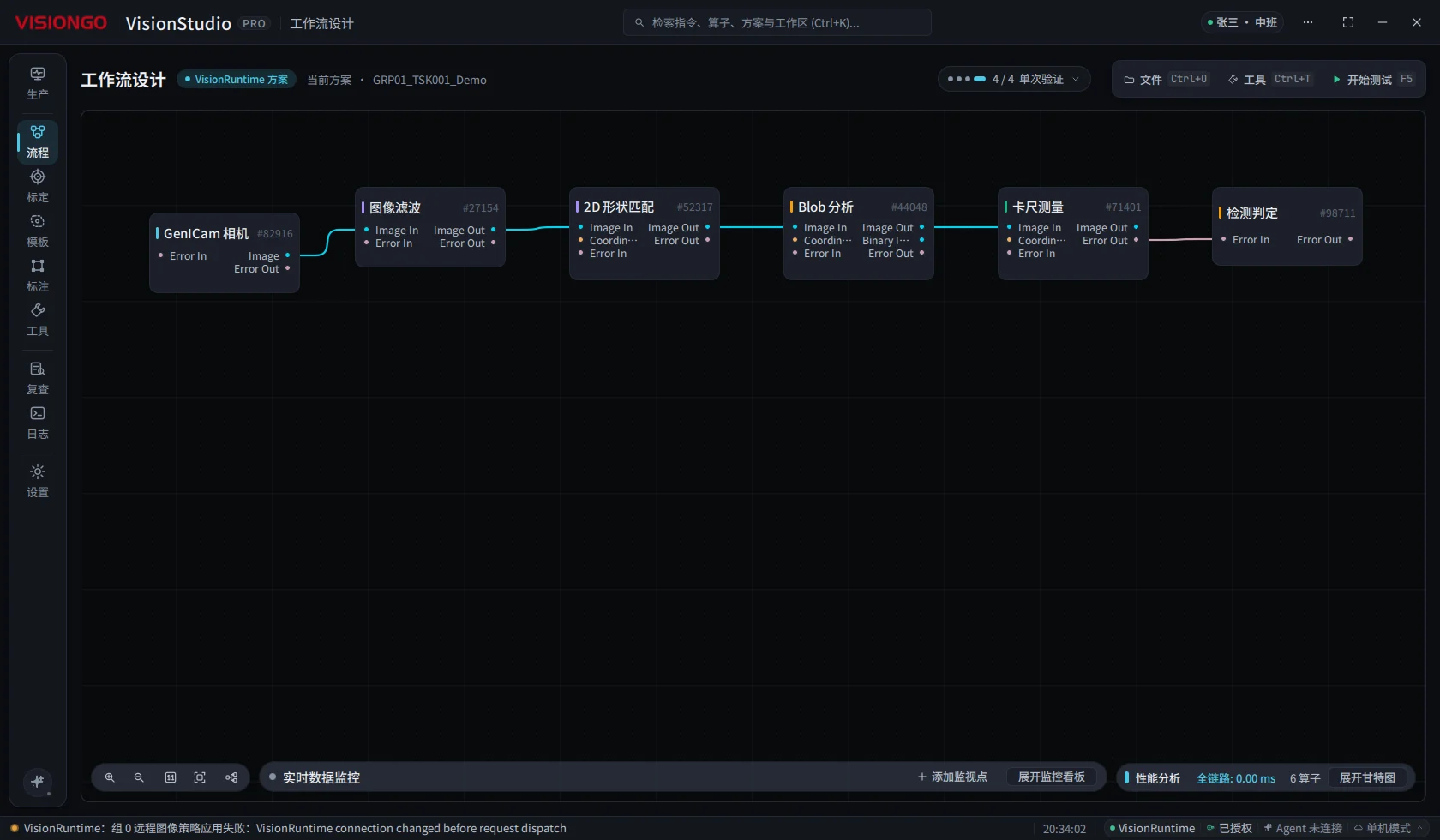1440x840 pixels.
Task: Open the 模板 template section
Action: coord(38,231)
